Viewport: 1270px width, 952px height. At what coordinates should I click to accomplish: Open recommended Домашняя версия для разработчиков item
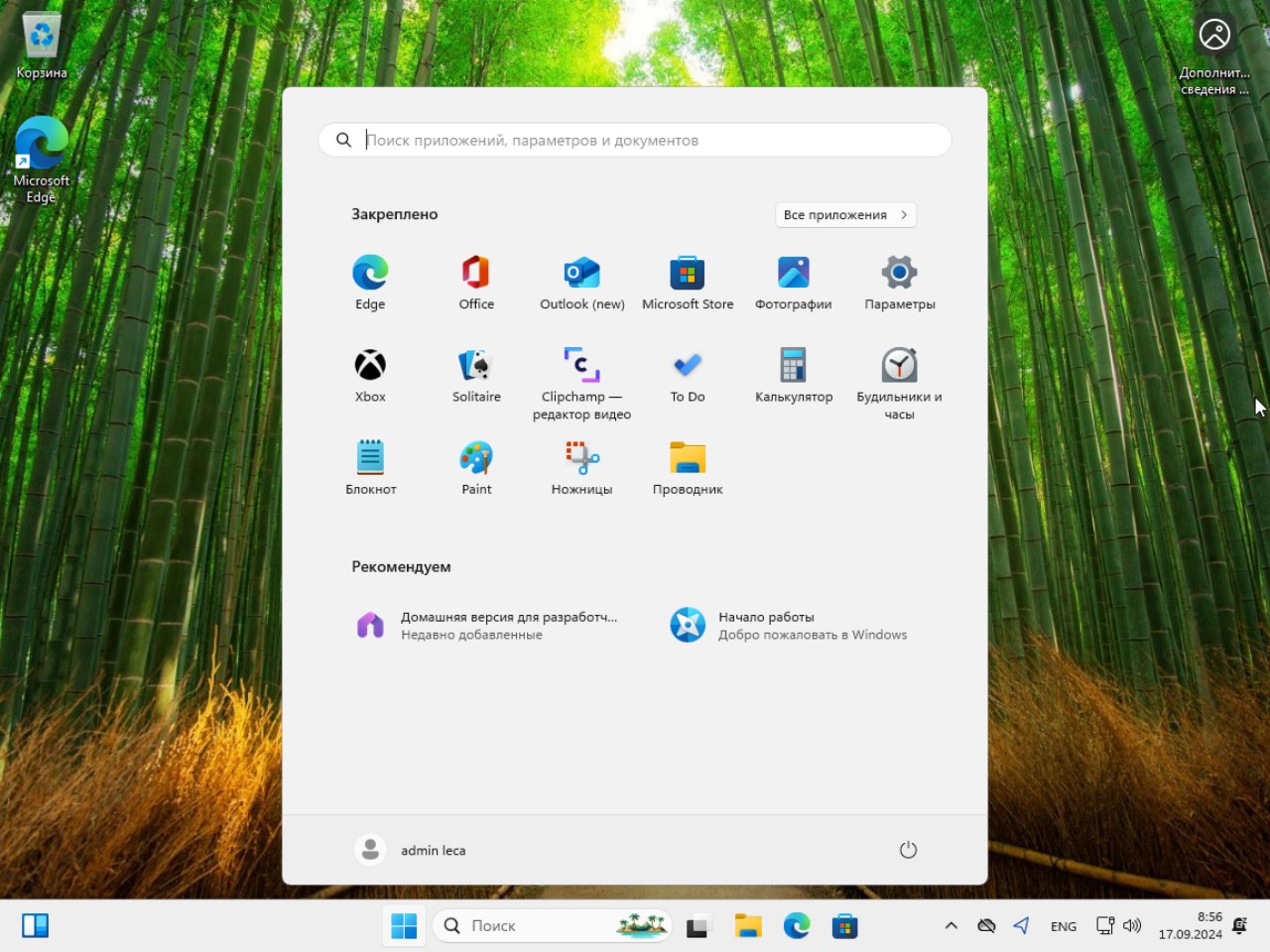click(x=488, y=626)
